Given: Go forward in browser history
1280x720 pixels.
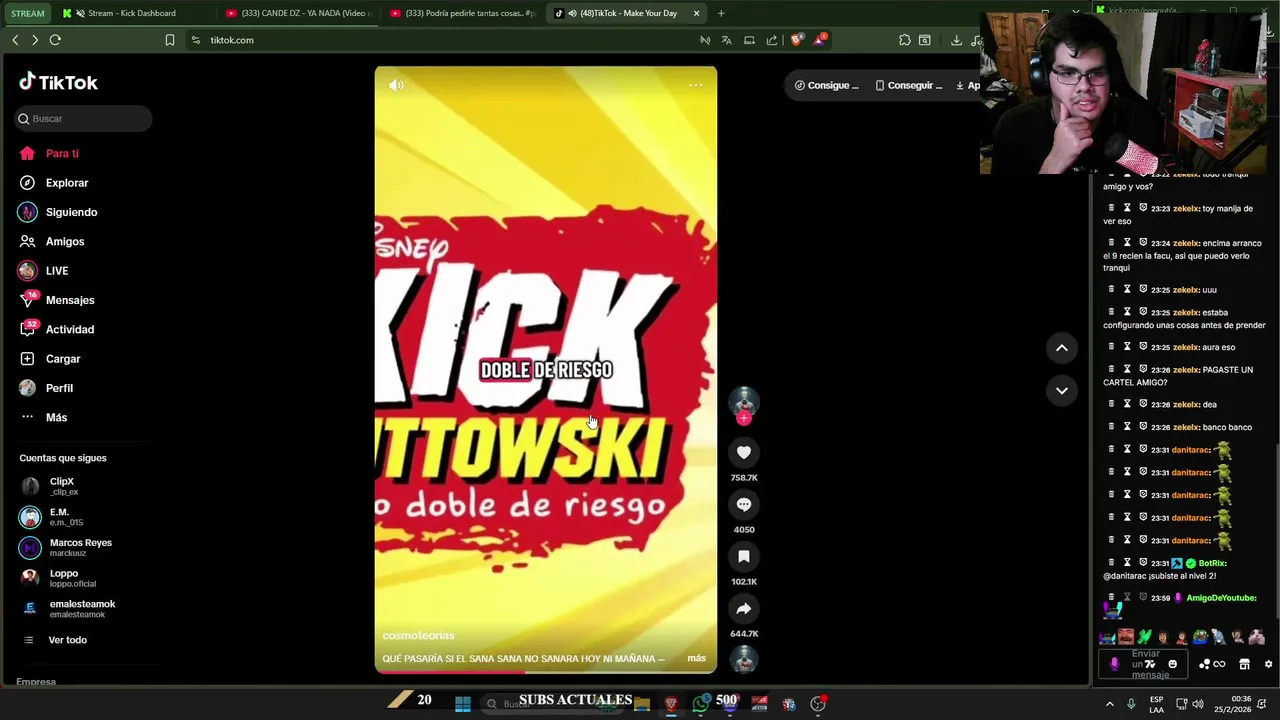Looking at the screenshot, I should (35, 40).
